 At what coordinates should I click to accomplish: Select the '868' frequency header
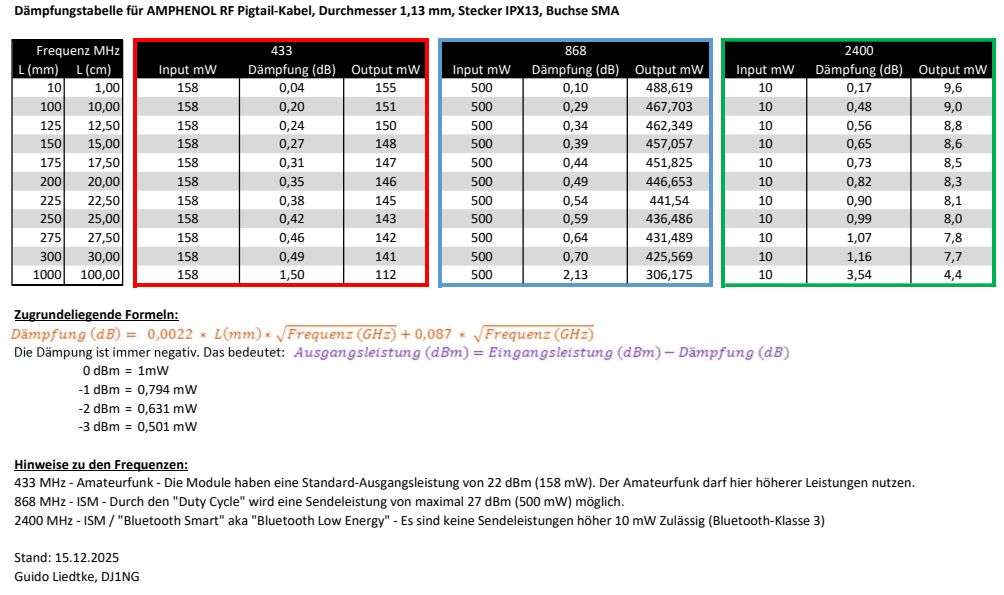point(575,51)
